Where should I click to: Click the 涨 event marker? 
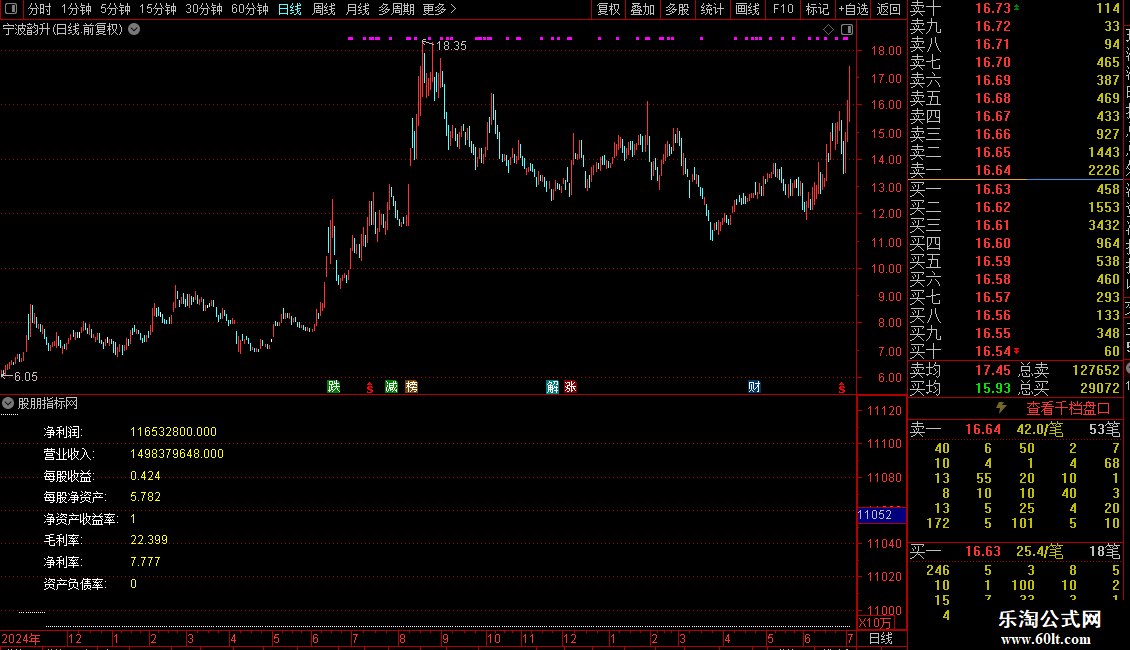(x=571, y=387)
